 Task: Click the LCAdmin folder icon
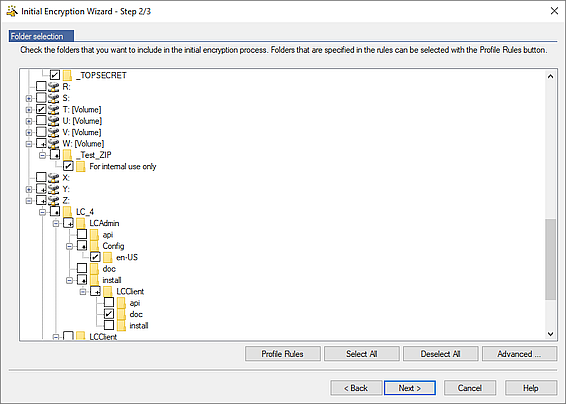pos(80,223)
